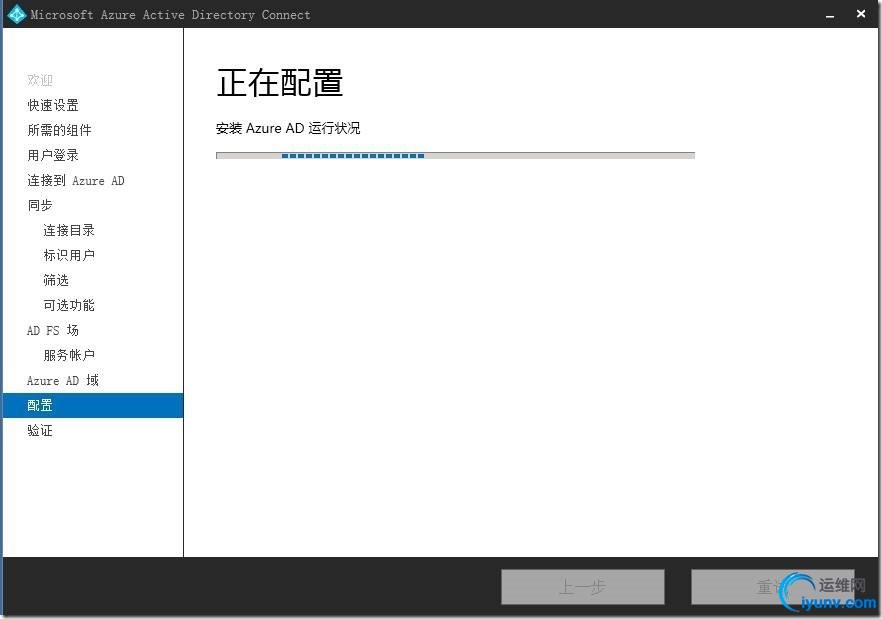Go to the 验证 step

[x=39, y=430]
